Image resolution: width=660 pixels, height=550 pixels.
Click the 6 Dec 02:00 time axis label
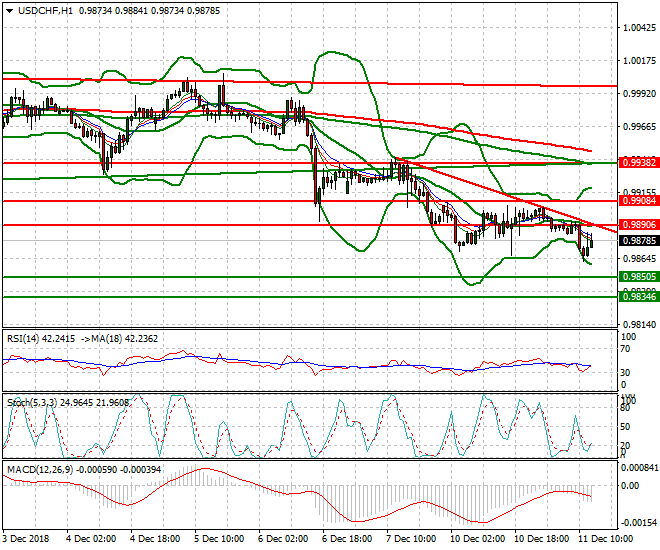[282, 539]
